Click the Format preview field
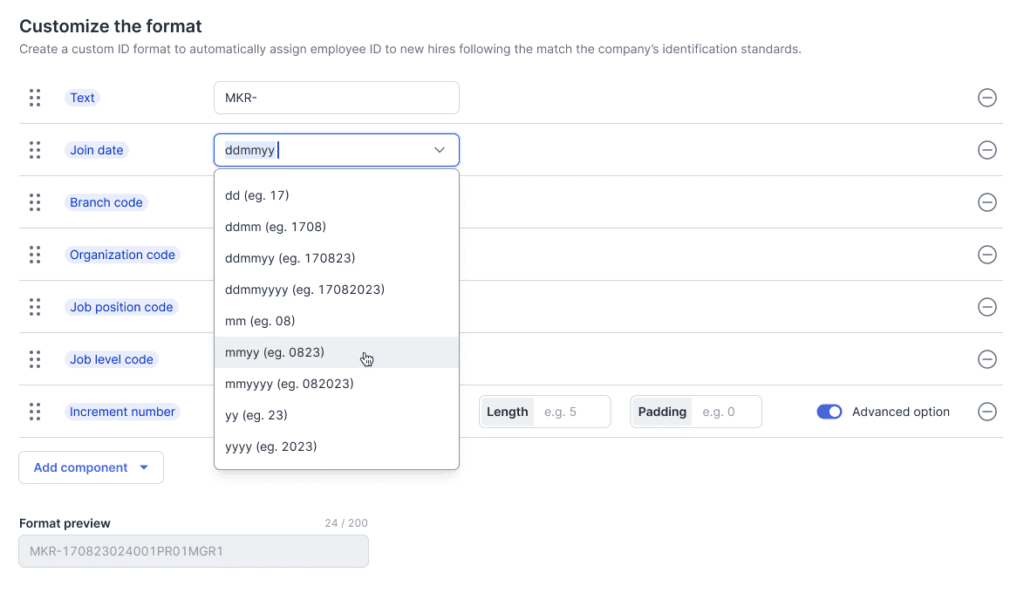Viewport: 1024px width, 593px height. click(x=193, y=551)
